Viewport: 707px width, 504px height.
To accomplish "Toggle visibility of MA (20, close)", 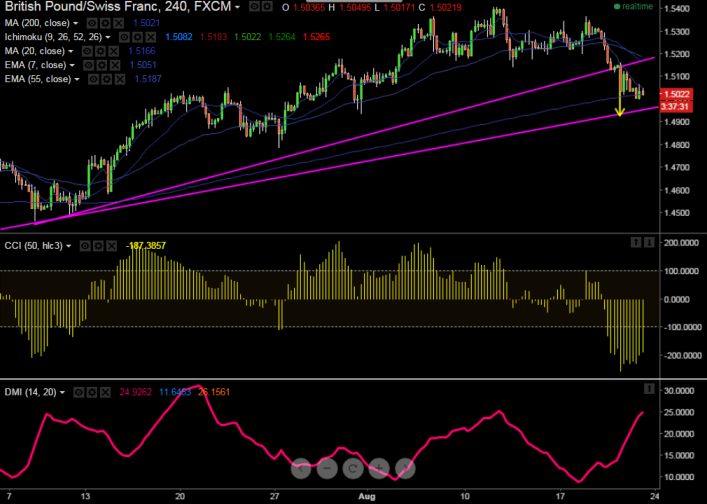I will [87, 51].
